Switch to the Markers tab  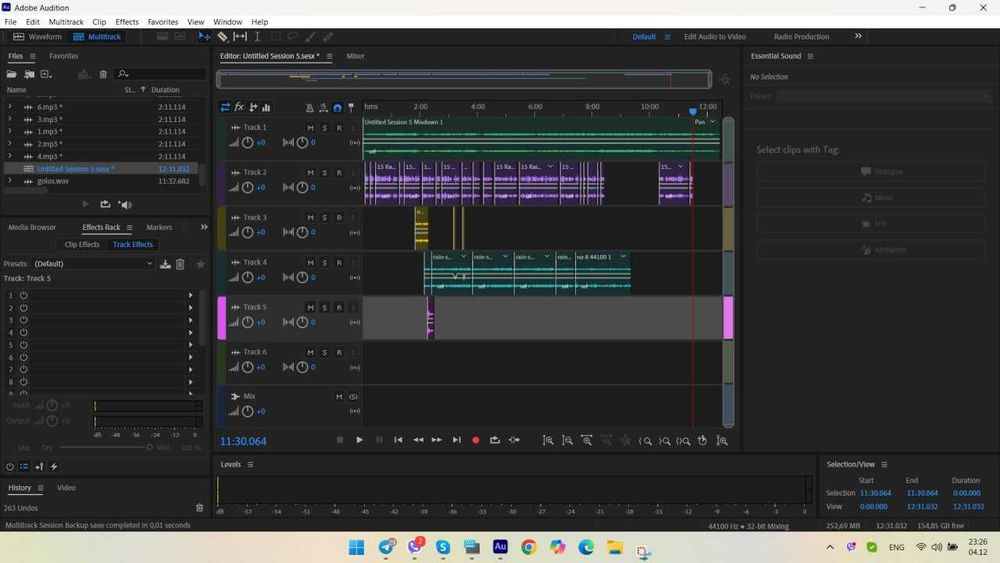click(x=159, y=227)
